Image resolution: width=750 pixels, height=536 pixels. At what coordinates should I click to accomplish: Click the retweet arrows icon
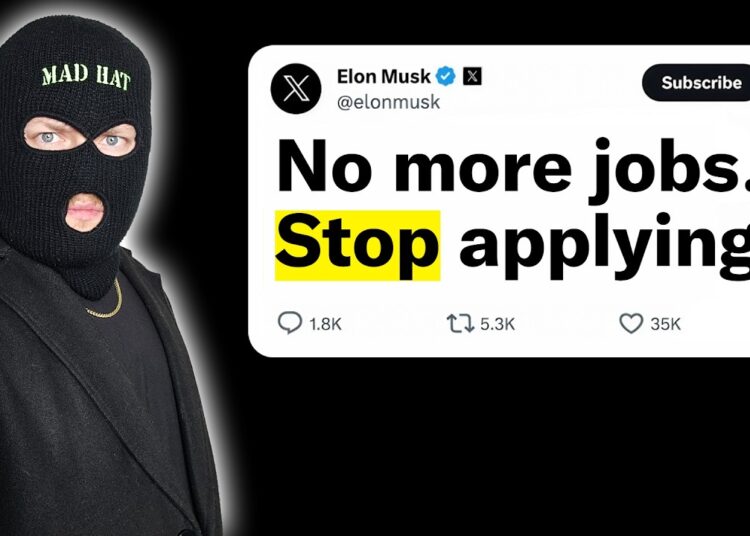click(x=460, y=323)
